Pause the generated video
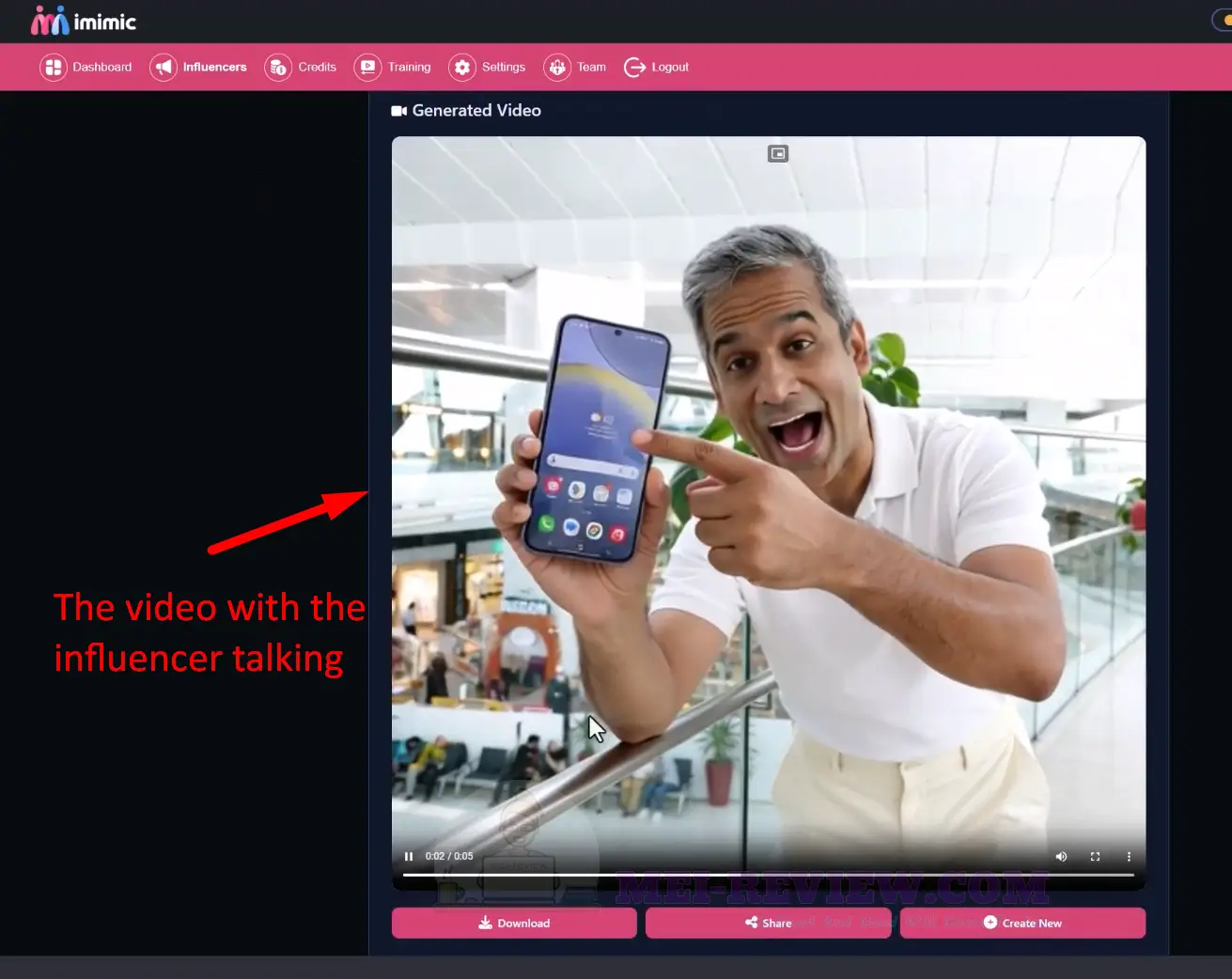The width and height of the screenshot is (1232, 979). 409,856
